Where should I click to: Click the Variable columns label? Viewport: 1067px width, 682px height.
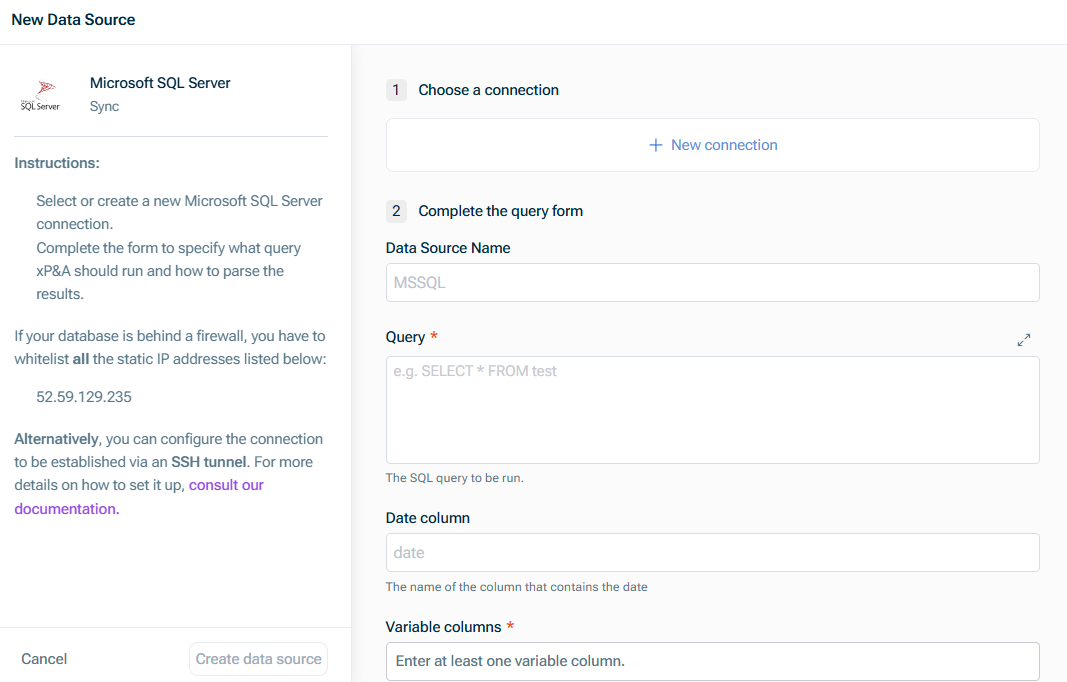[443, 627]
